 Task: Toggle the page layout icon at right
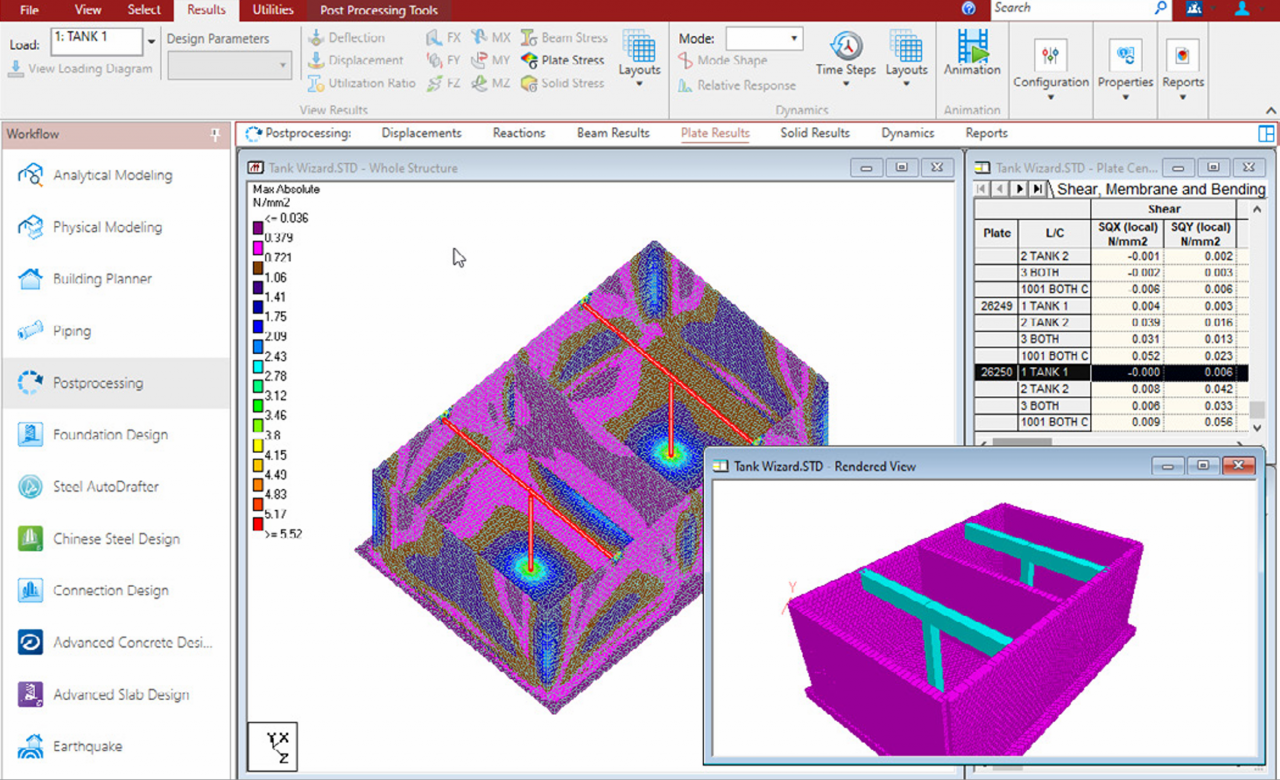tap(1266, 133)
